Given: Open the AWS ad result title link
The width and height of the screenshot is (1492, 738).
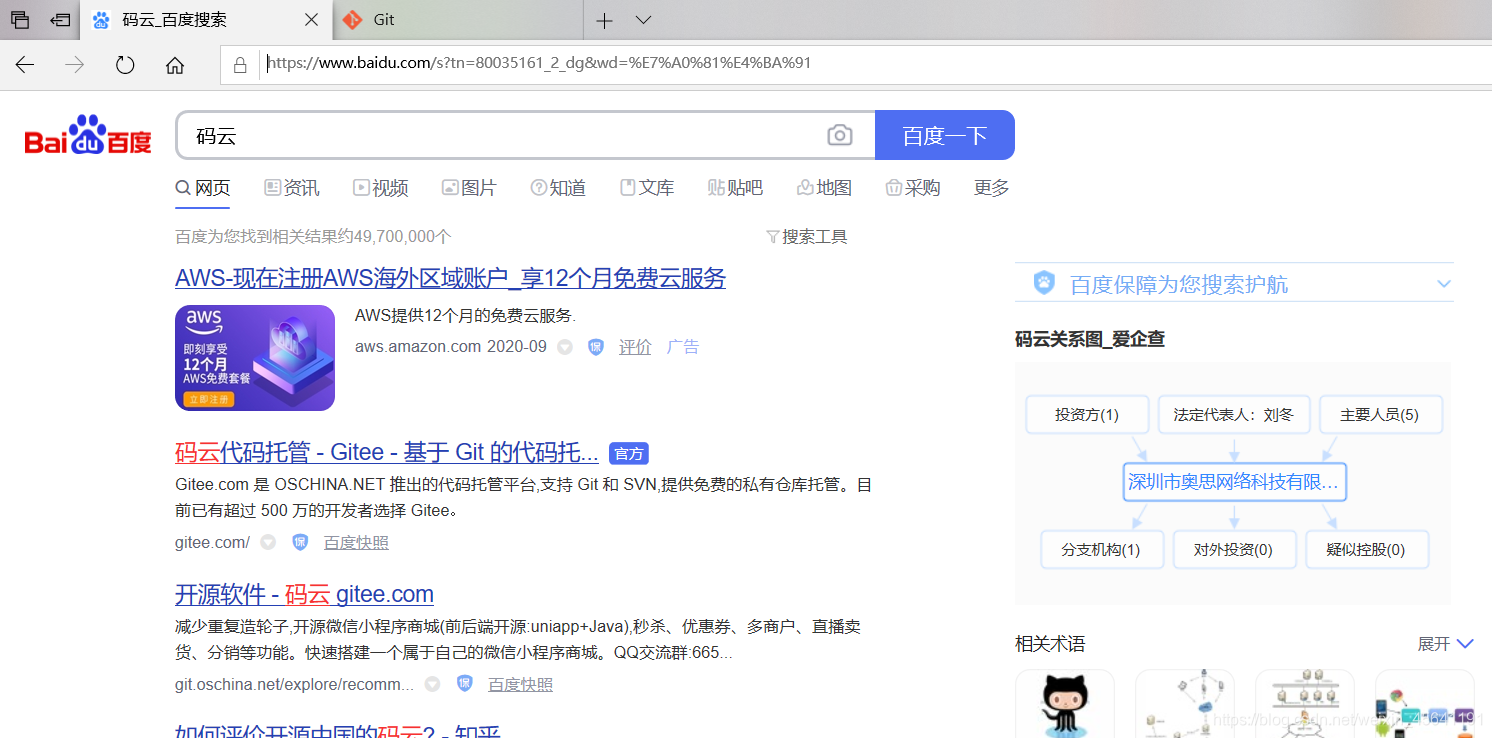Looking at the screenshot, I should pyautogui.click(x=450, y=278).
